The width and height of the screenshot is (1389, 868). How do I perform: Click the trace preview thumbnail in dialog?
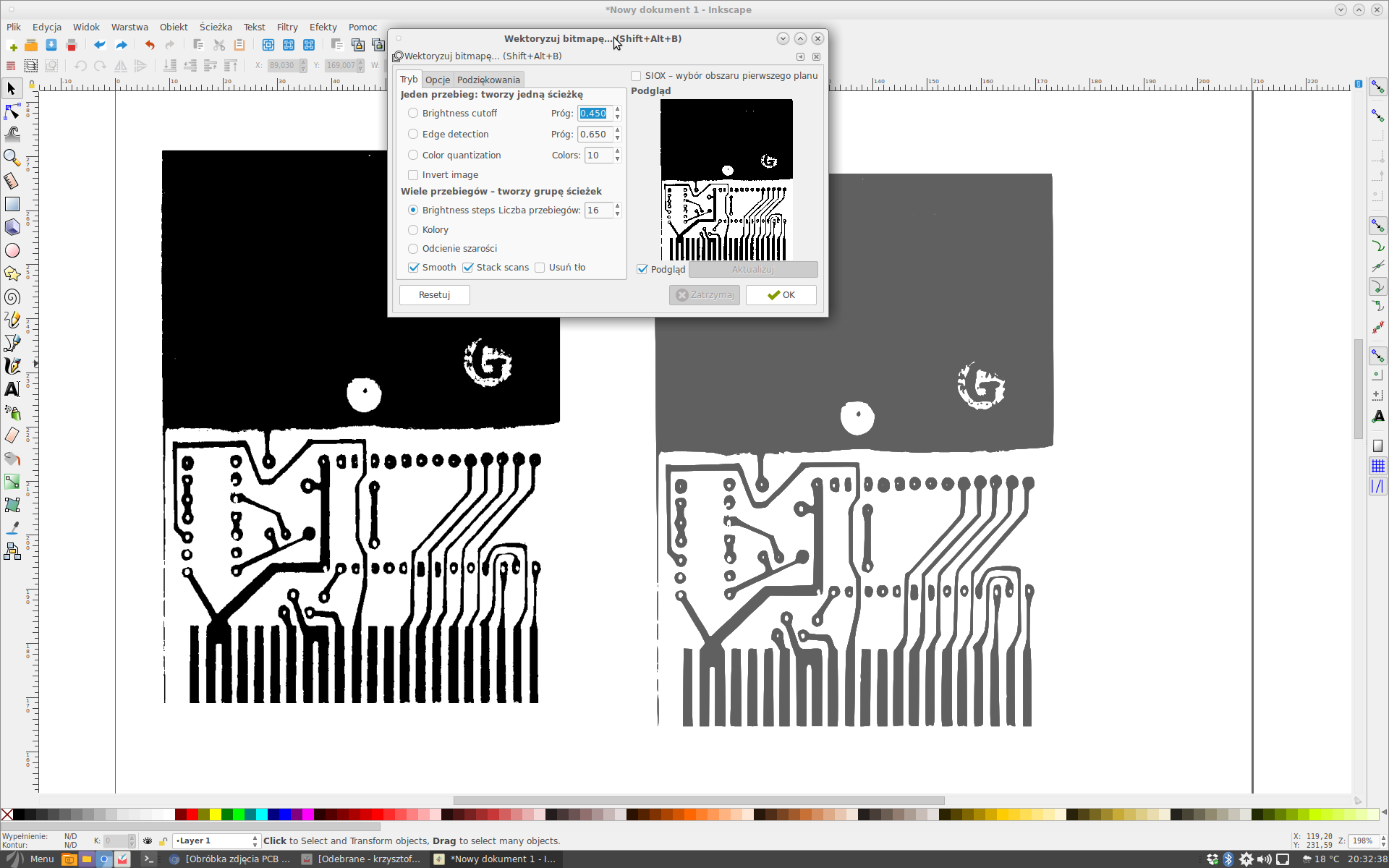[x=726, y=180]
